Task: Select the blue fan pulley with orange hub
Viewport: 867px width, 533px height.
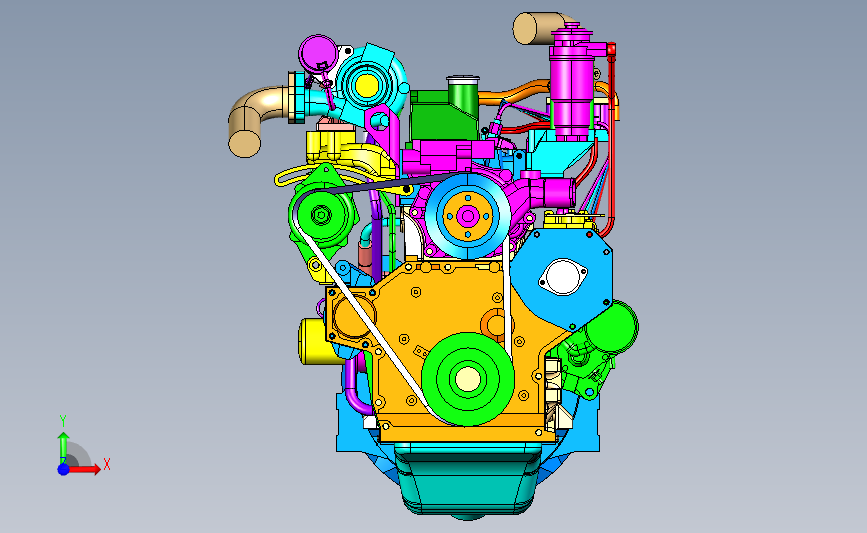Action: (x=468, y=216)
